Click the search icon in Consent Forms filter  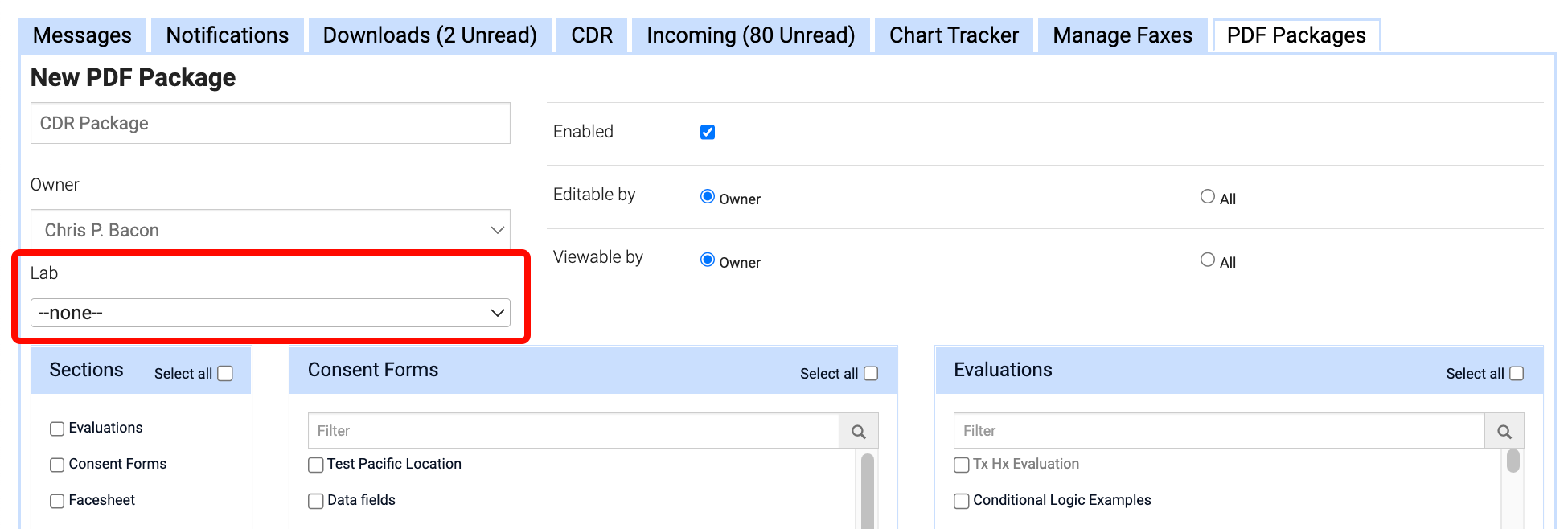coord(857,431)
